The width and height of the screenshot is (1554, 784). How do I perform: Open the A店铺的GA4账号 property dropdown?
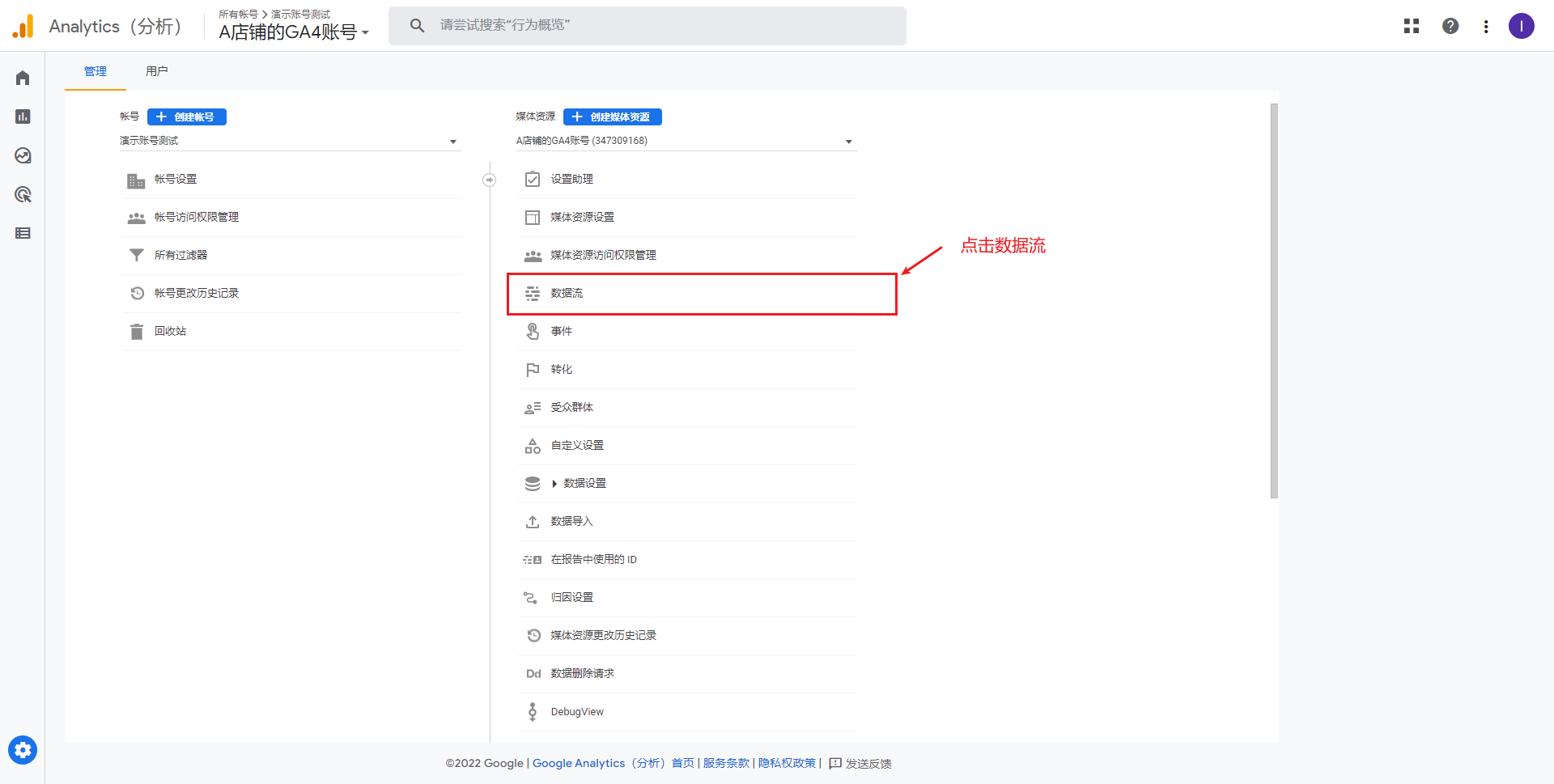coord(685,141)
